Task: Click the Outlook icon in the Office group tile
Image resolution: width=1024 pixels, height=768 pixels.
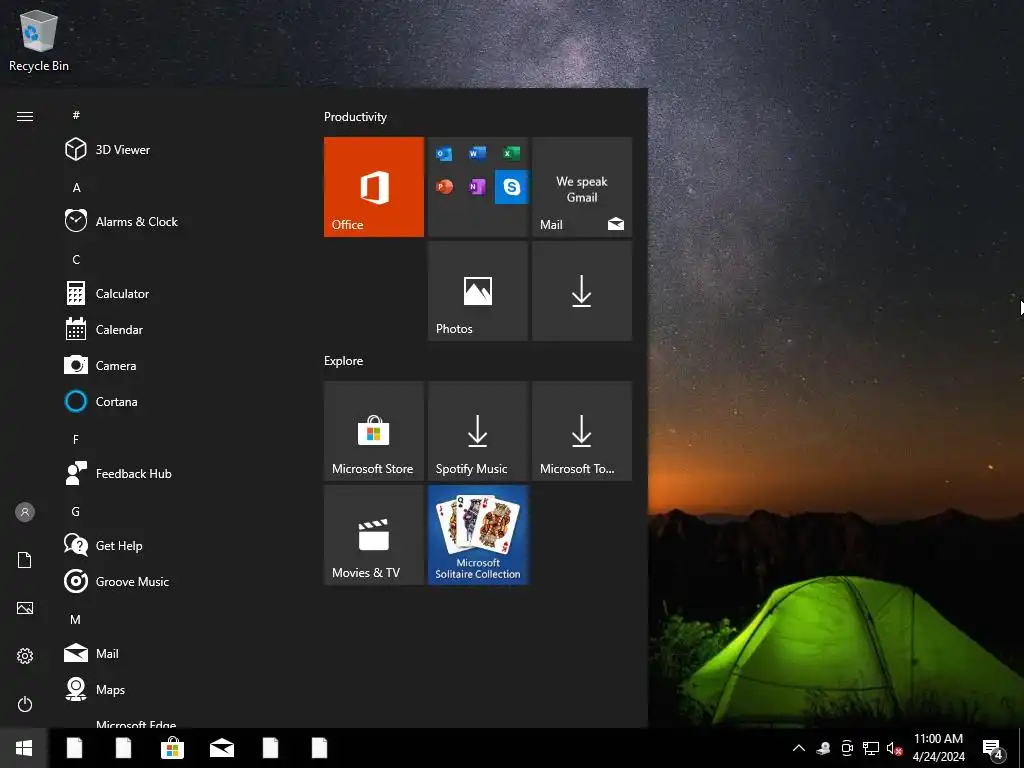Action: pos(444,153)
